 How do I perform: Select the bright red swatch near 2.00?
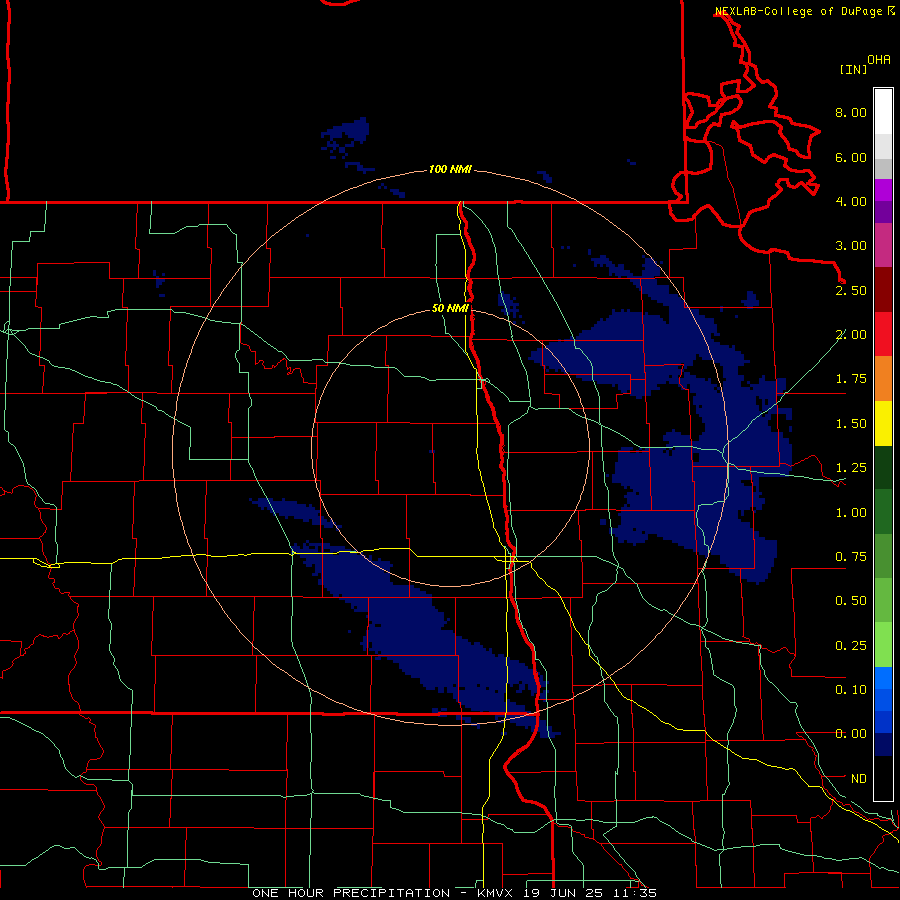883,335
